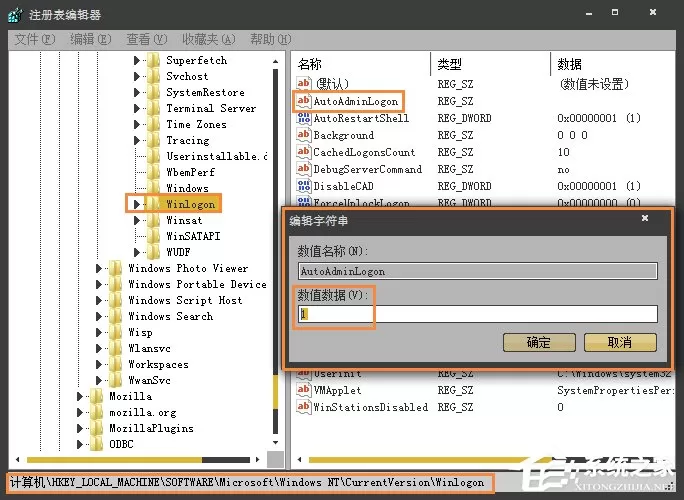Screen dimensions: 684x500
Task: Click the string icon of CachedLogonsCount
Action: [x=304, y=152]
